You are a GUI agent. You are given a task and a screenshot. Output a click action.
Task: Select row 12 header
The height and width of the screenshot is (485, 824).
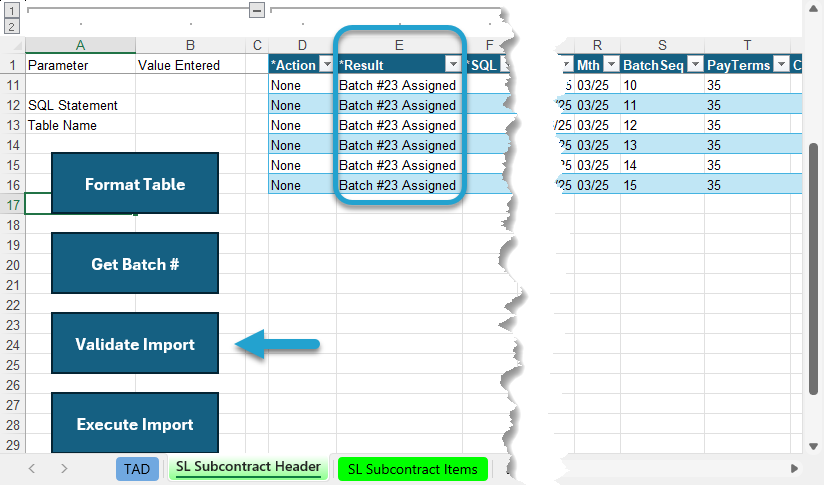pyautogui.click(x=13, y=105)
